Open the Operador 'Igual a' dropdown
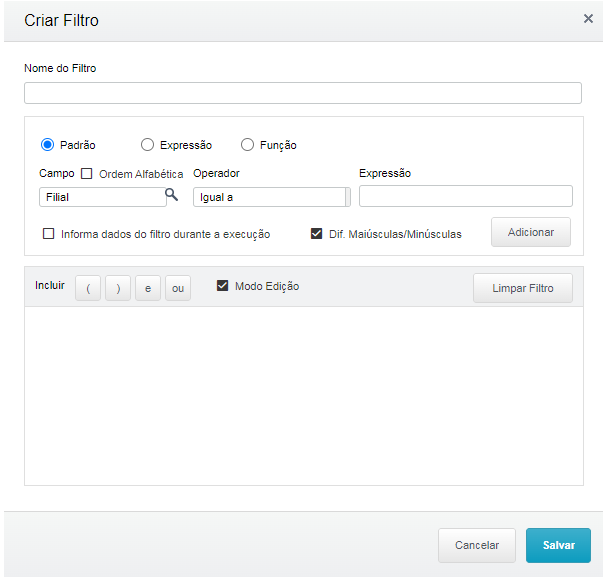The height and width of the screenshot is (577, 603). (271, 197)
